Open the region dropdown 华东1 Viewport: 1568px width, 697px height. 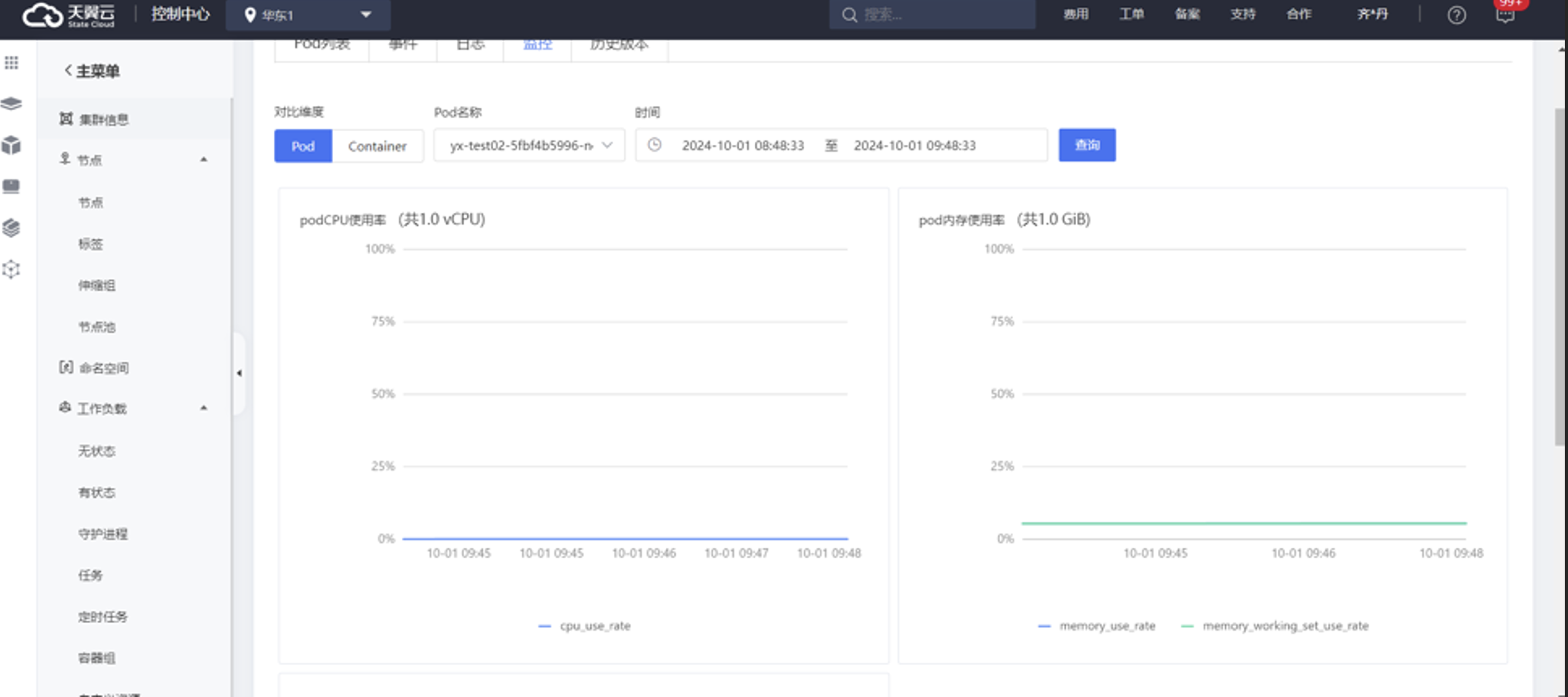click(x=308, y=15)
